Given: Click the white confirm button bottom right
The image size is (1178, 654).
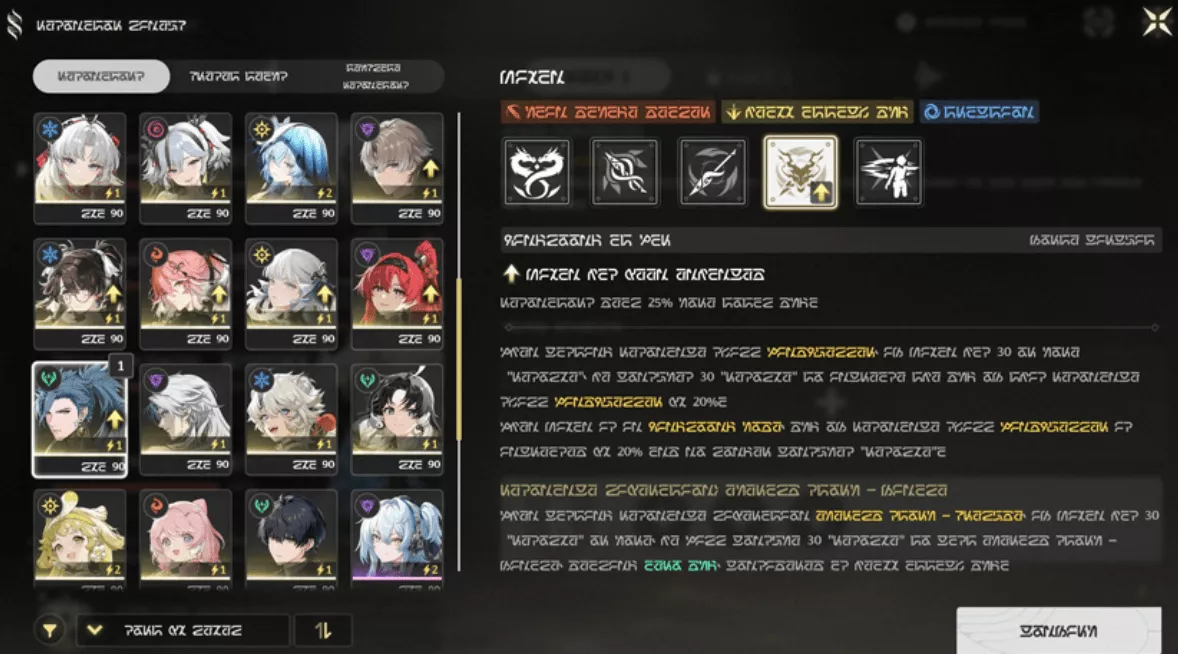Looking at the screenshot, I should 1059,631.
